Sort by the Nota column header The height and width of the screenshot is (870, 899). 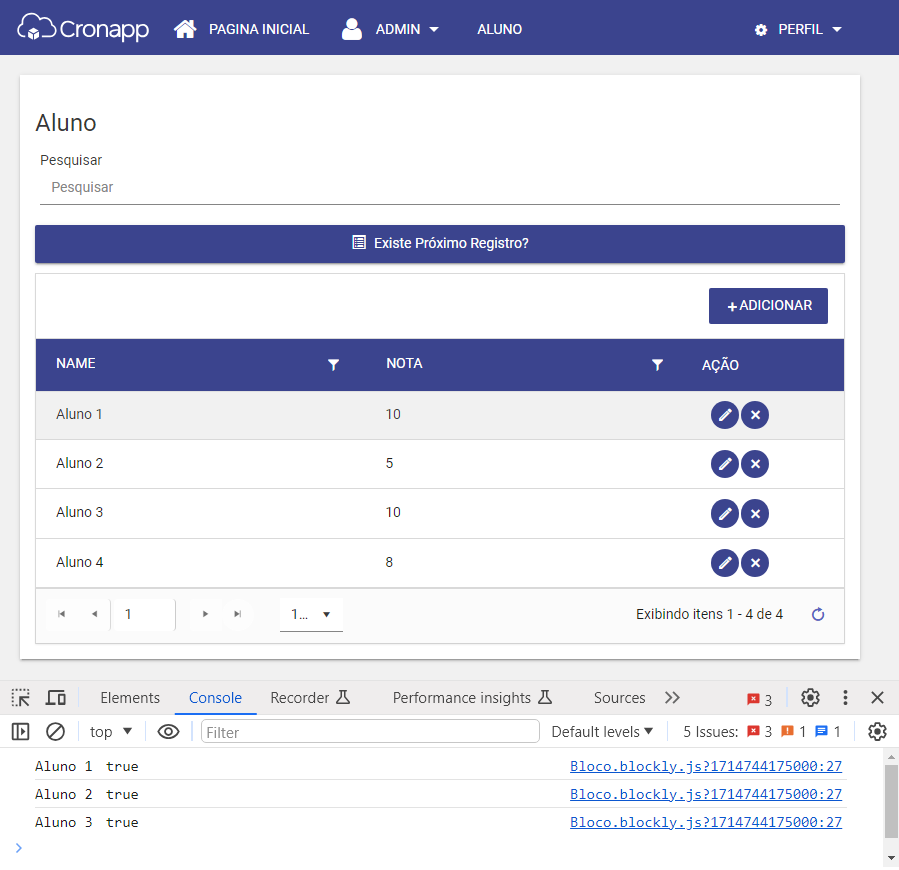point(404,364)
